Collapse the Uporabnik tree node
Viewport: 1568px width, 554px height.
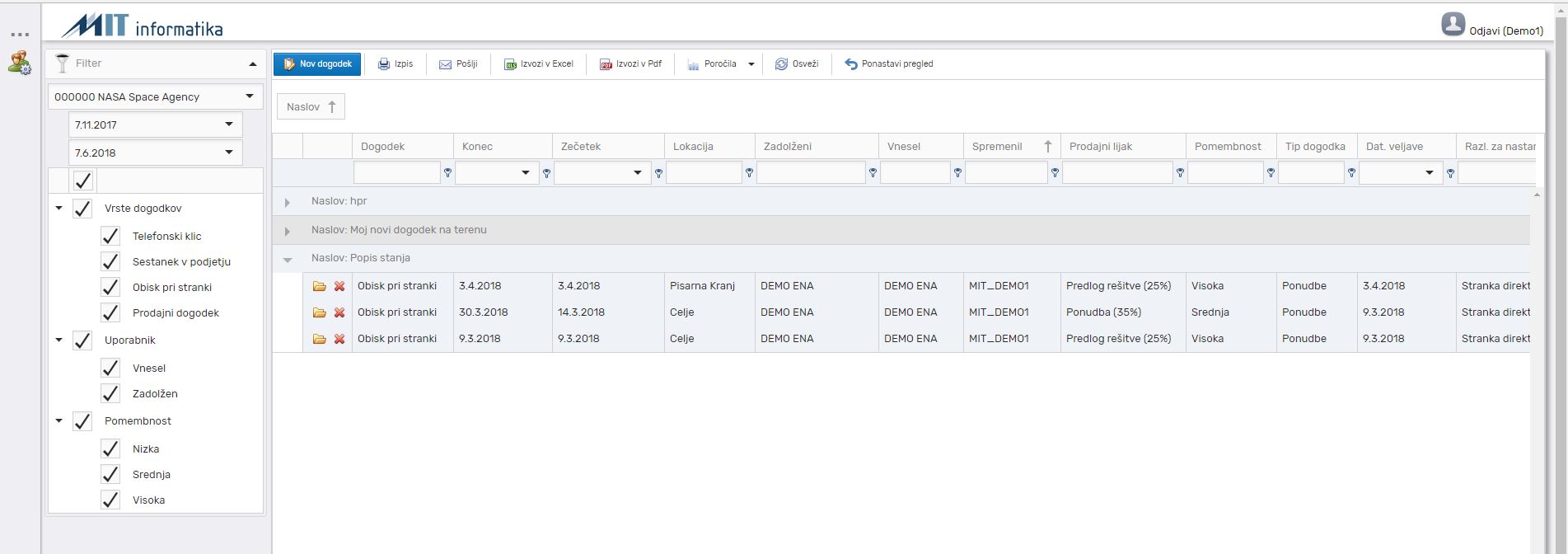coord(59,340)
